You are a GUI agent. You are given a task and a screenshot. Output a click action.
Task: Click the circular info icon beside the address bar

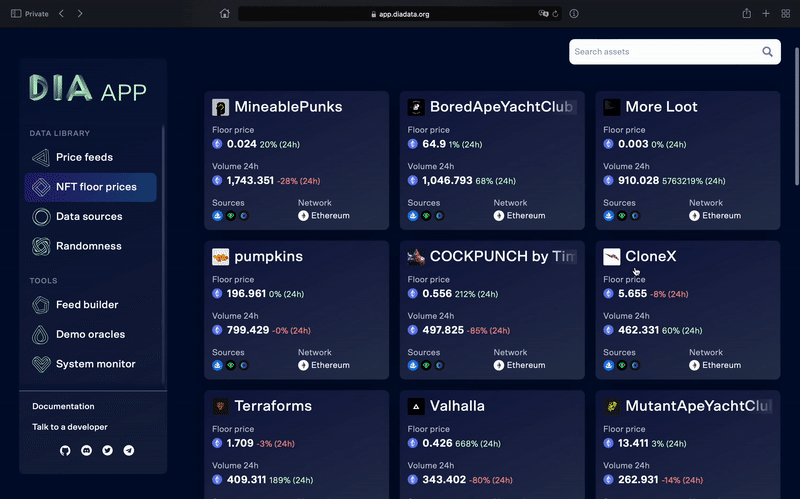pos(574,14)
